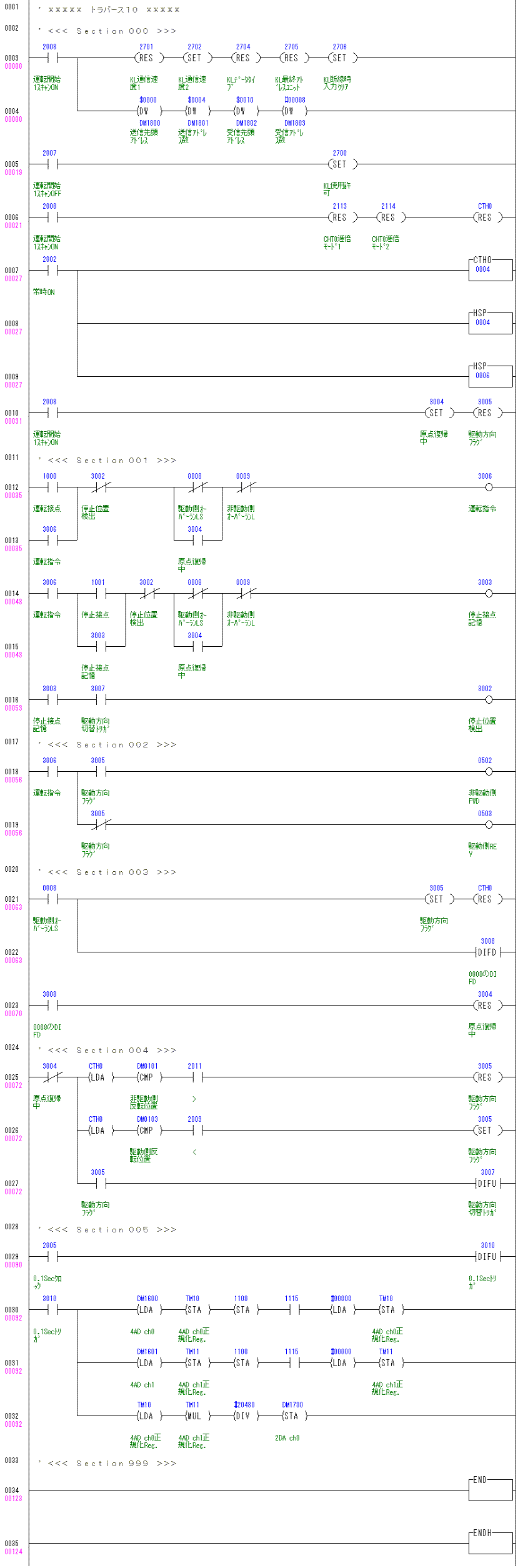Screen dimensions: 523x1568
Task: Select the RES 2114 coil
Action: coord(391,217)
